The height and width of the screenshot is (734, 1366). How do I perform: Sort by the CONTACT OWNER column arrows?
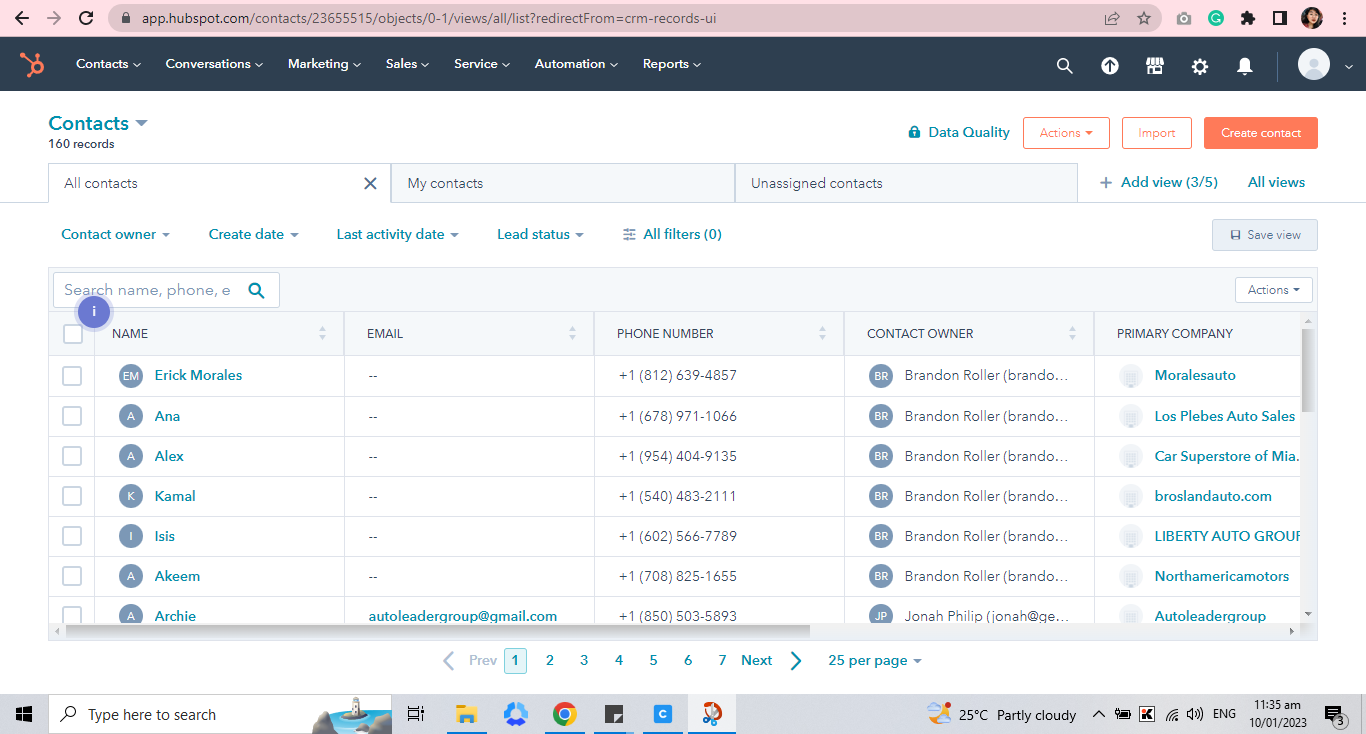pyautogui.click(x=1072, y=333)
